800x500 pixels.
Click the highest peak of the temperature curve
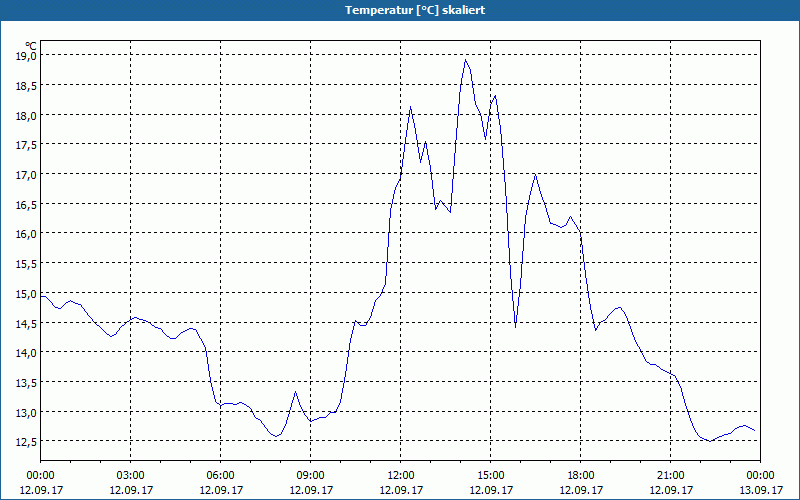465,60
